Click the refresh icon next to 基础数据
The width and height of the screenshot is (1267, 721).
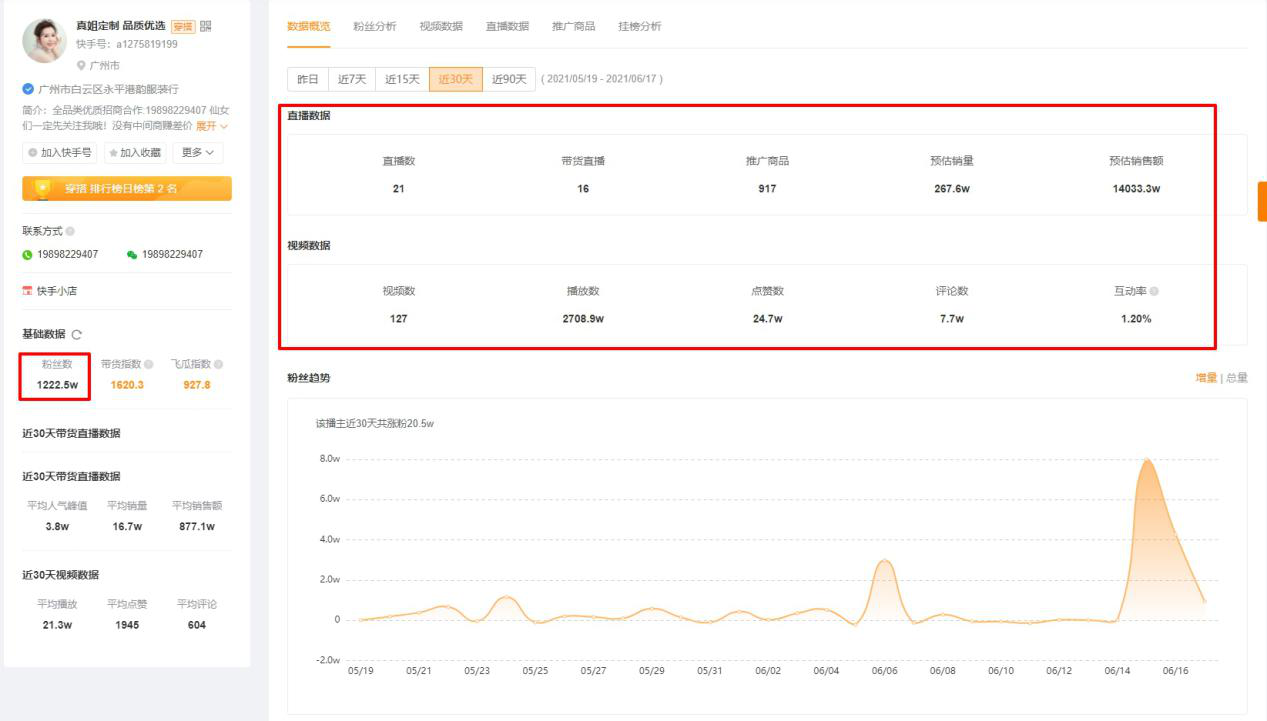click(x=77, y=335)
